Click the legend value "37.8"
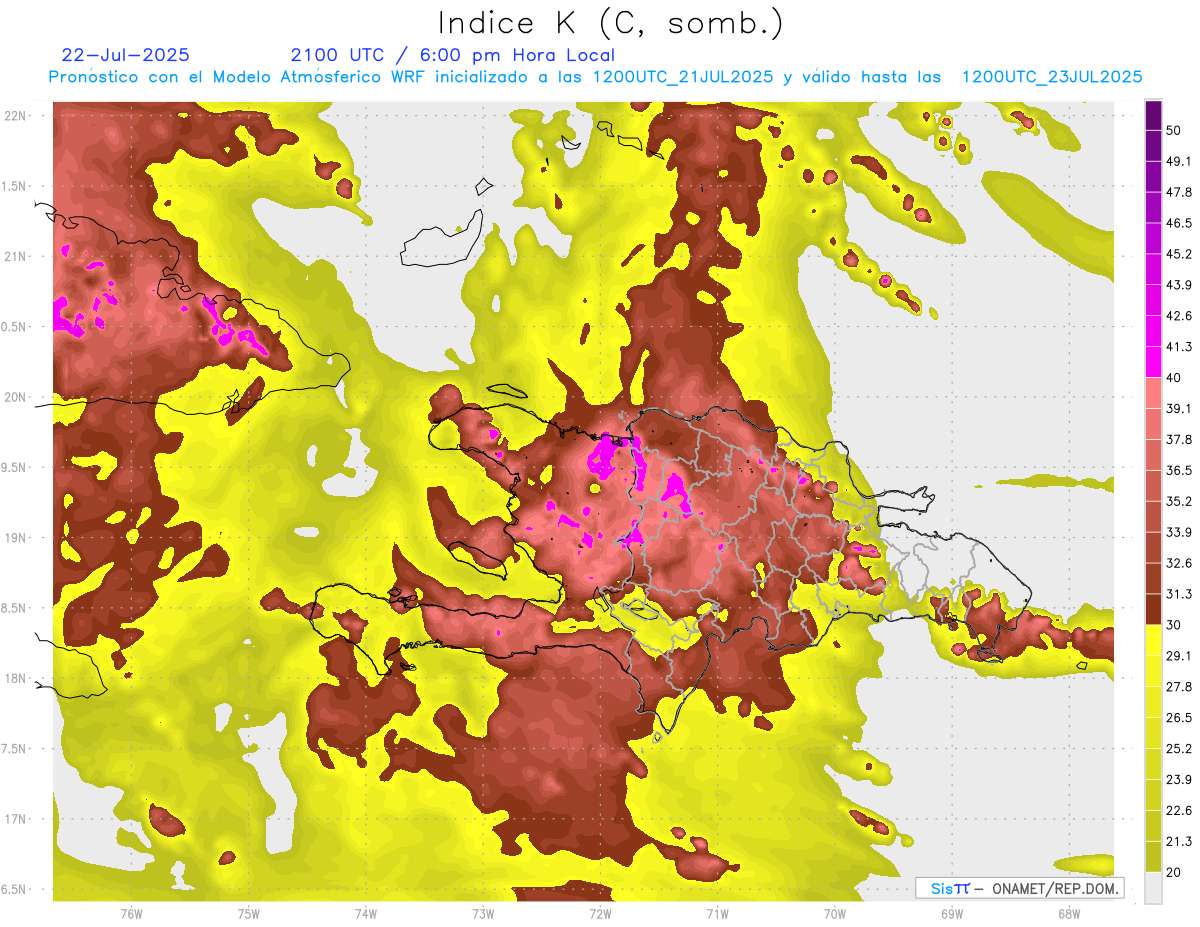Viewport: 1200px width, 927px height. (1179, 440)
